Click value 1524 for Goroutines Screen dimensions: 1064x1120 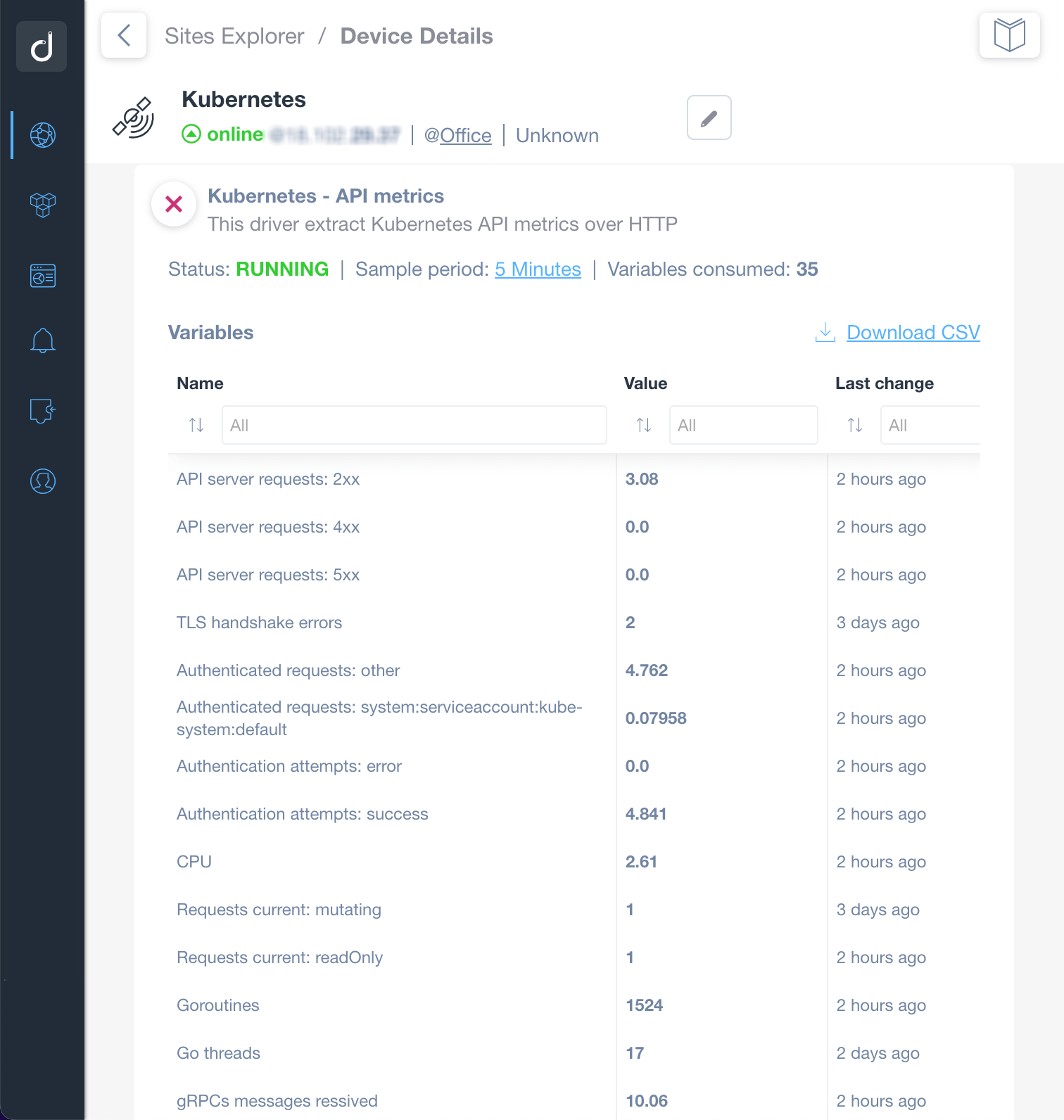pos(645,1005)
